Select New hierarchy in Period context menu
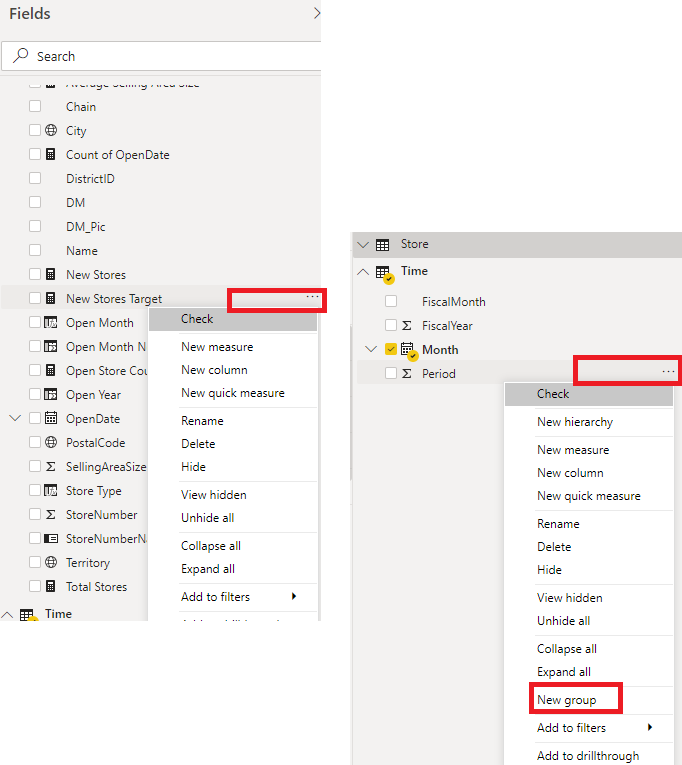This screenshot has height=765, width=682. click(575, 422)
